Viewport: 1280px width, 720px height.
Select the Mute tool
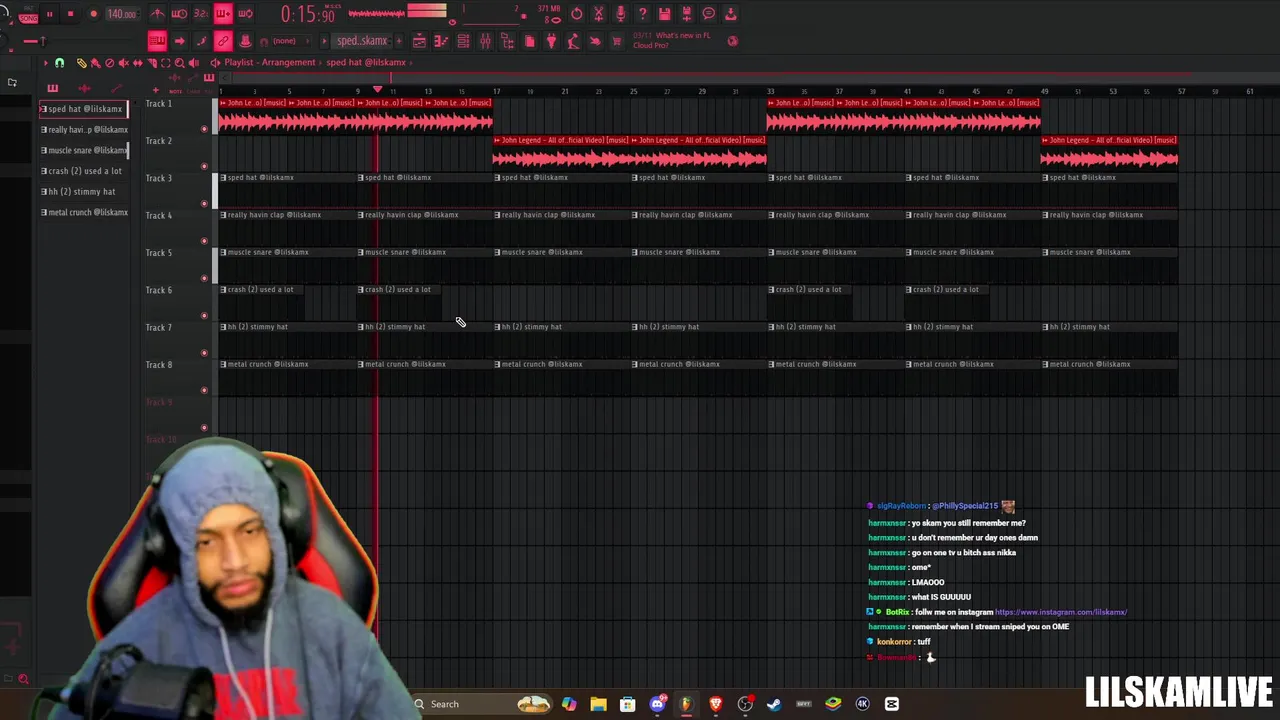coord(124,63)
